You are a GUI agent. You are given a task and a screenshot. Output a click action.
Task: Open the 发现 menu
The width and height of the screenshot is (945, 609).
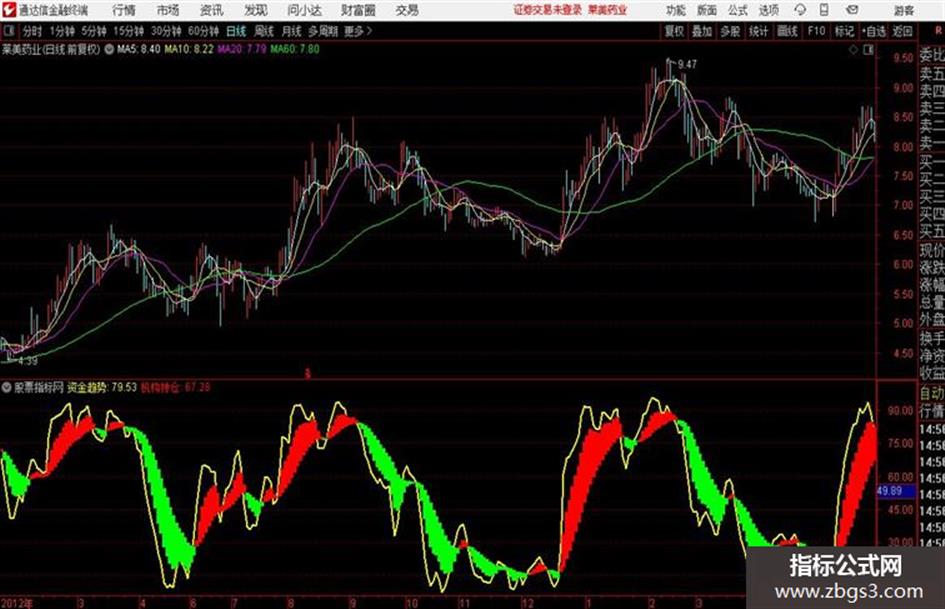(x=256, y=10)
